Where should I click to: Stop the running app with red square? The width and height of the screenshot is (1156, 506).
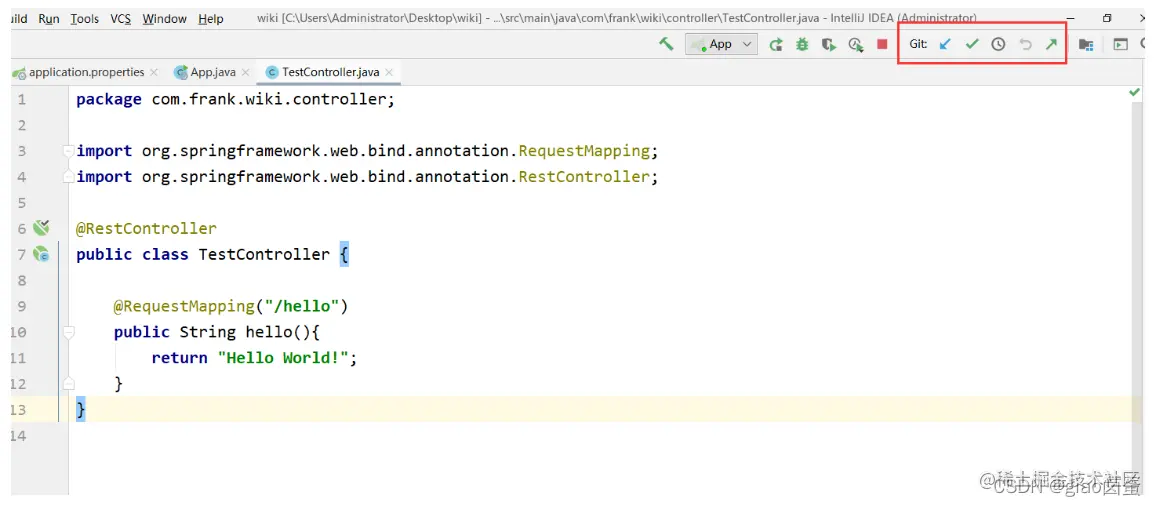pos(882,44)
